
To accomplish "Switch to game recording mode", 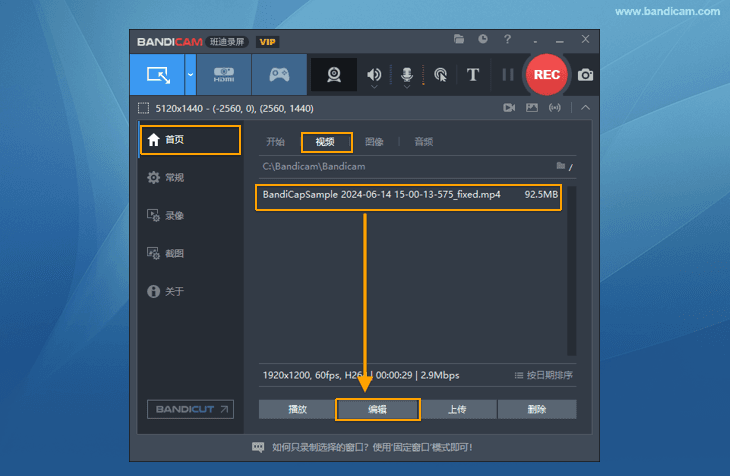I will (x=279, y=75).
